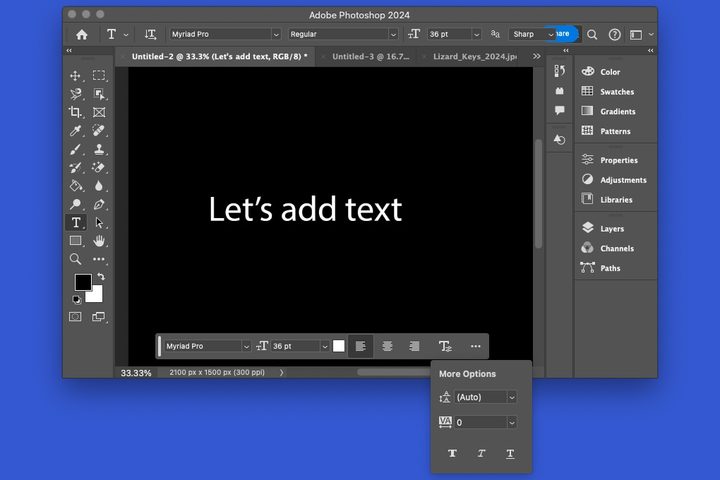Open the Edit Toolbar three-dots menu
This screenshot has width=720, height=480.
coord(99,259)
